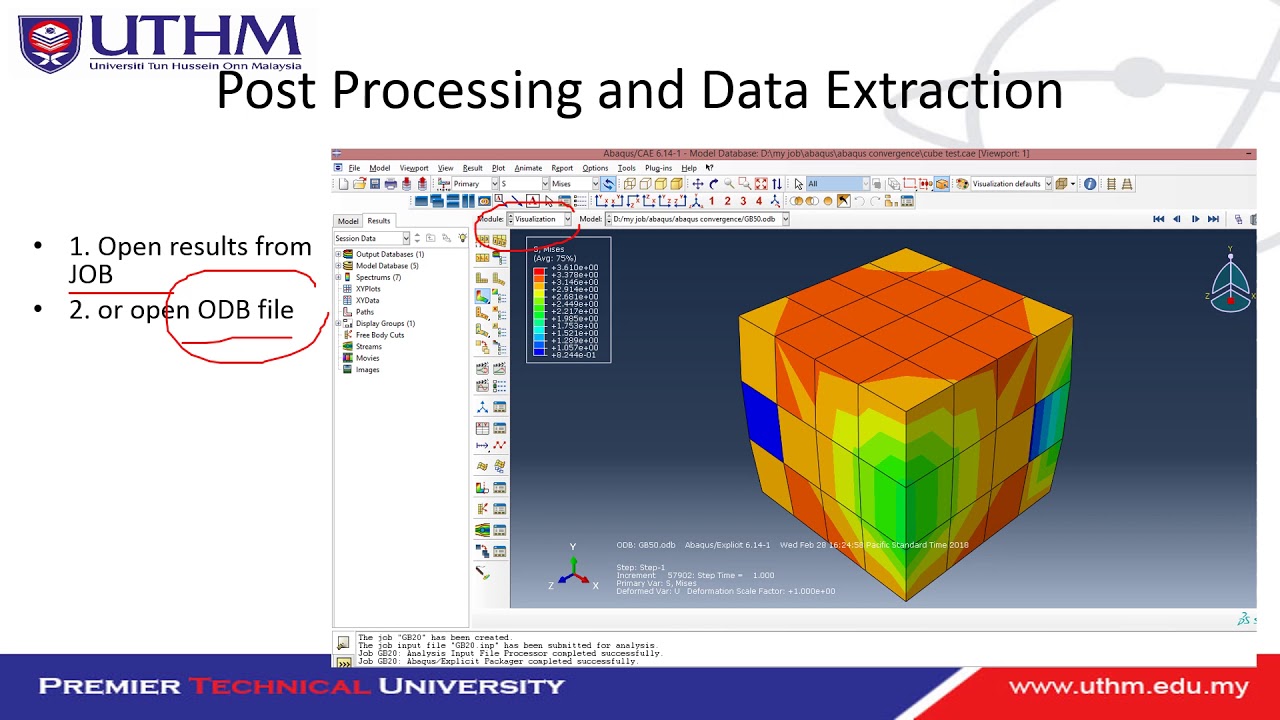This screenshot has height=720, width=1280.
Task: Select the Magnify View tool
Action: coord(729,184)
